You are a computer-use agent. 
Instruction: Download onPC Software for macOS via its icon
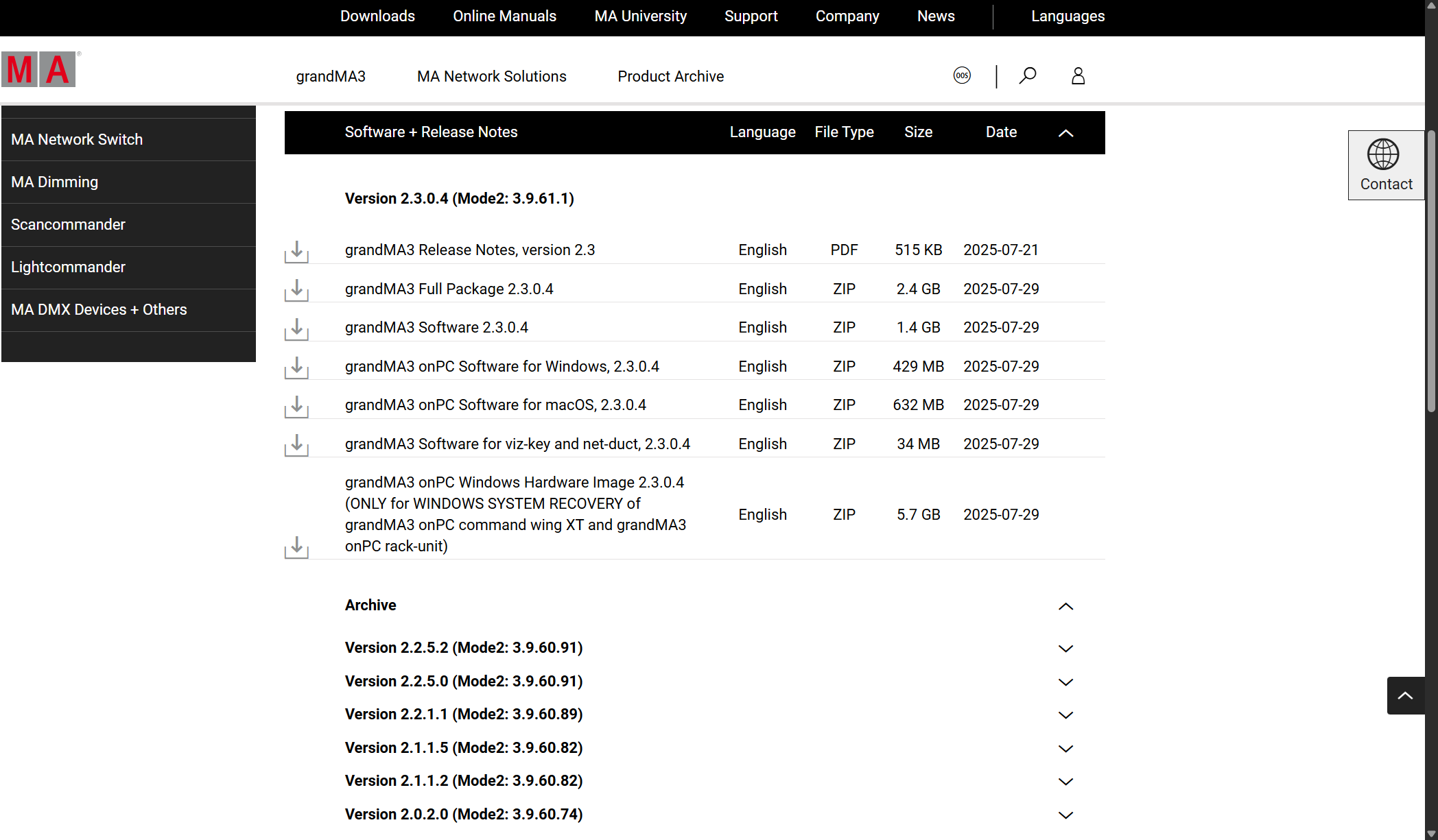pos(296,406)
